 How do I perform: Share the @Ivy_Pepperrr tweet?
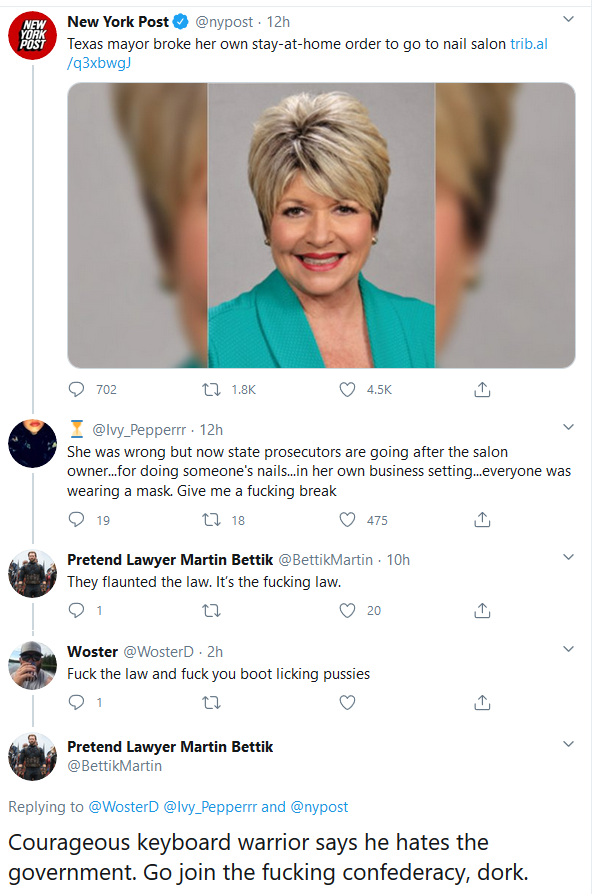point(482,519)
